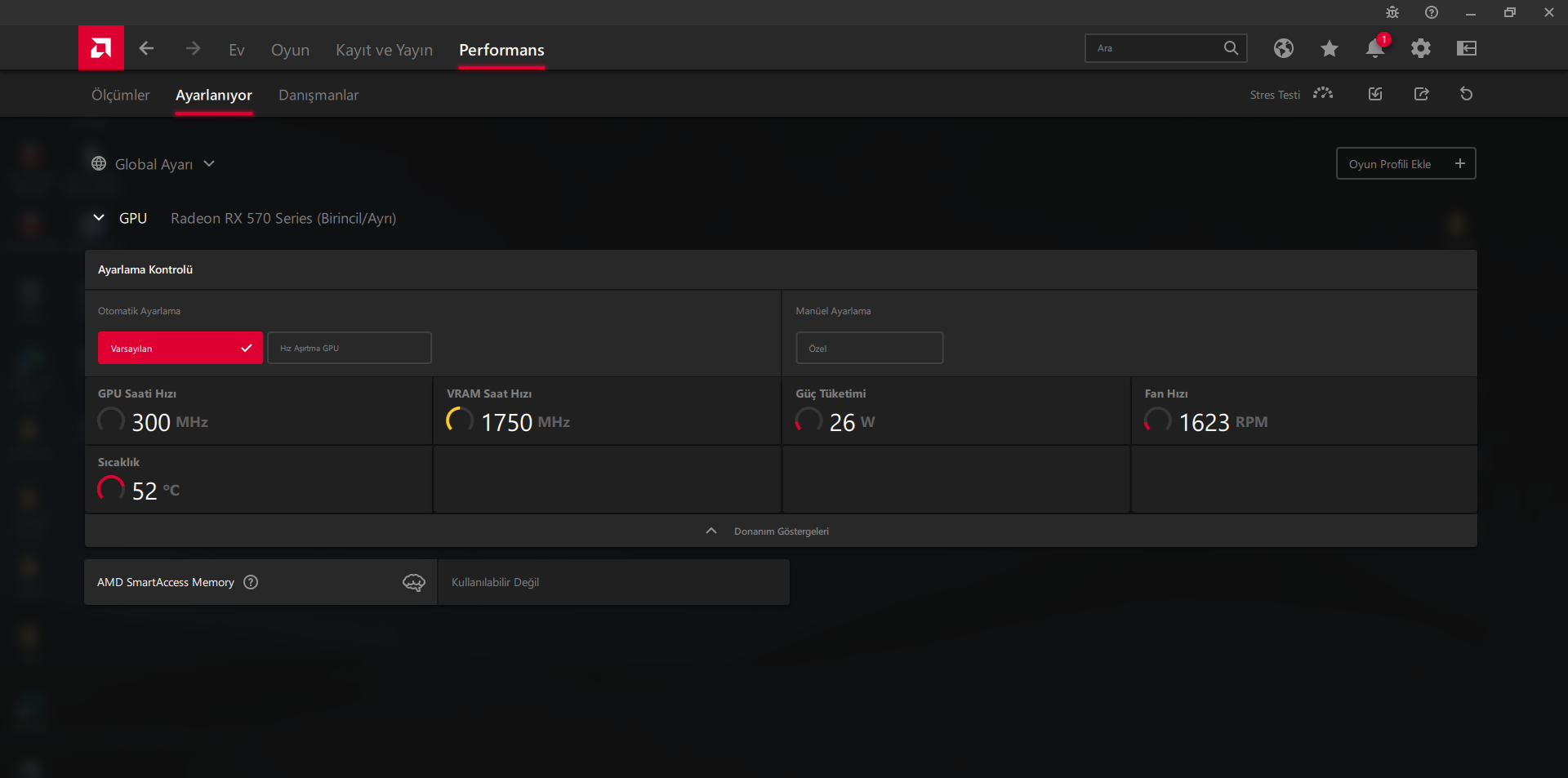
Task: Open the Oyun tab
Action: tap(290, 50)
